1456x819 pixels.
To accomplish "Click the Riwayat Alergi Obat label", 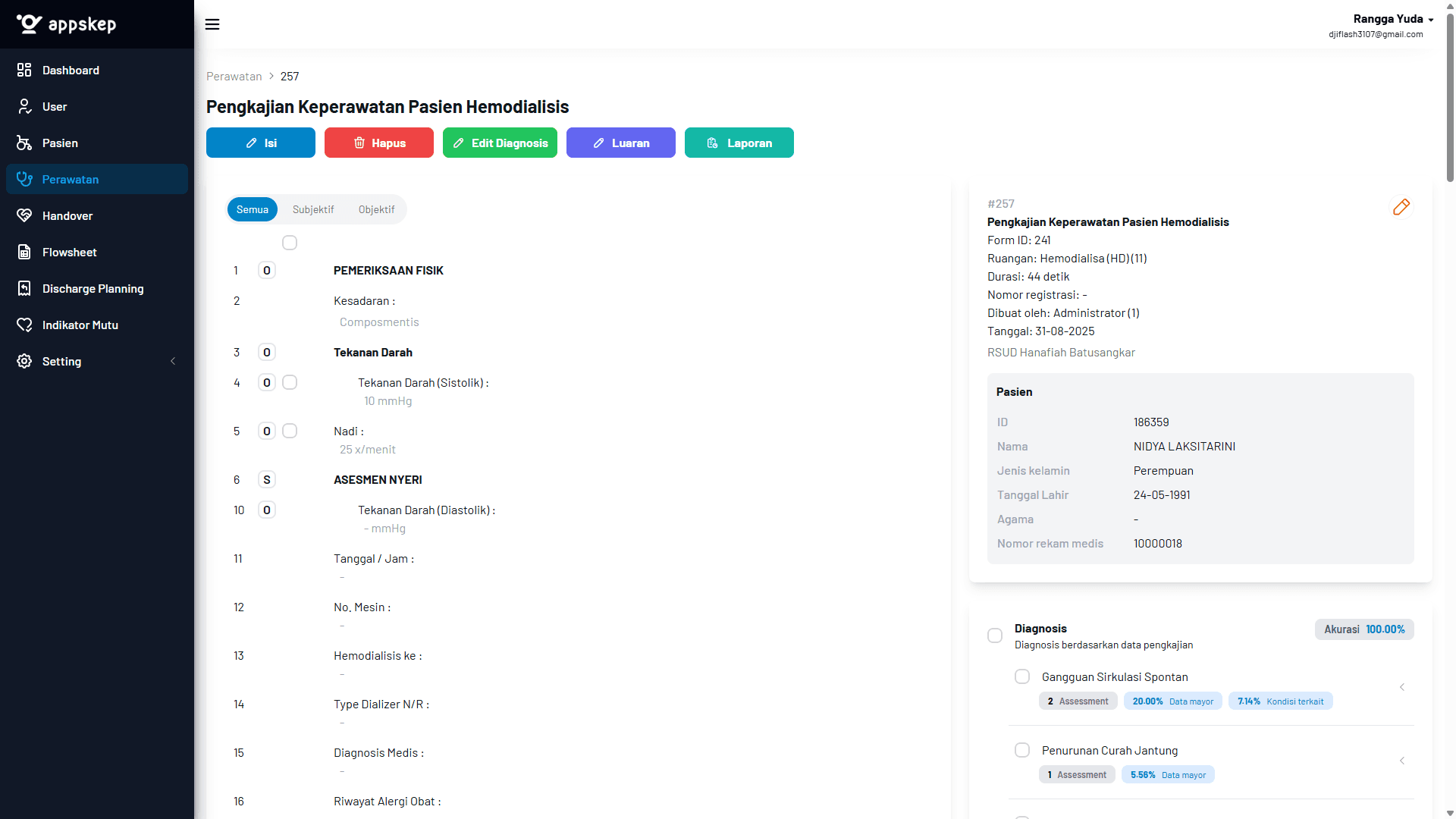I will 387,802.
